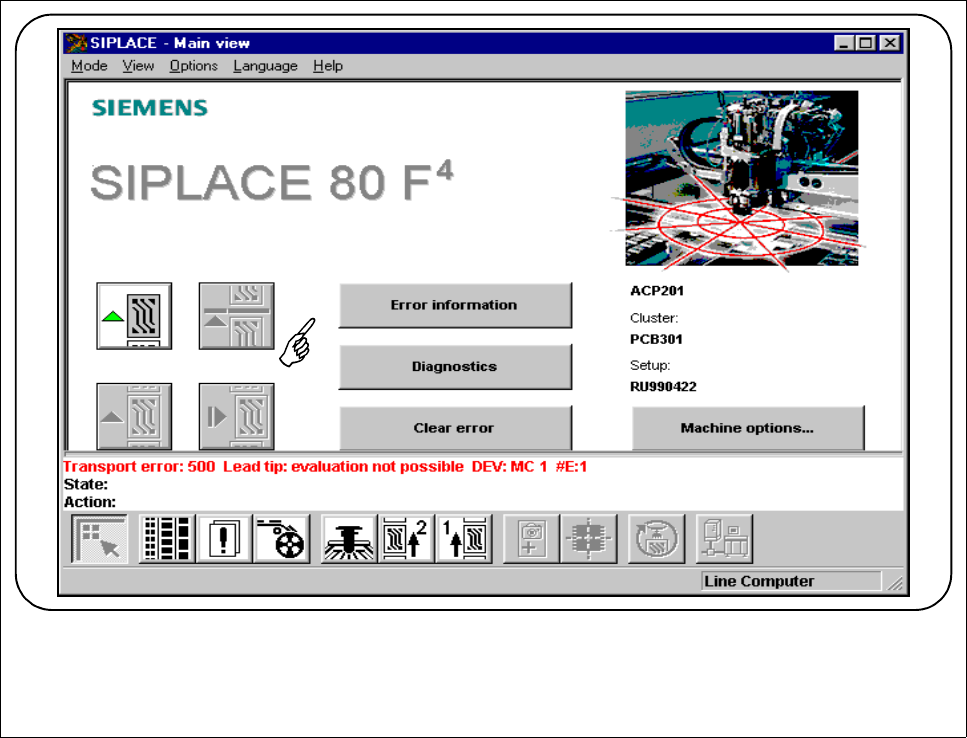Click the Clear error button
Screen dimensions: 967x738
coord(455,427)
